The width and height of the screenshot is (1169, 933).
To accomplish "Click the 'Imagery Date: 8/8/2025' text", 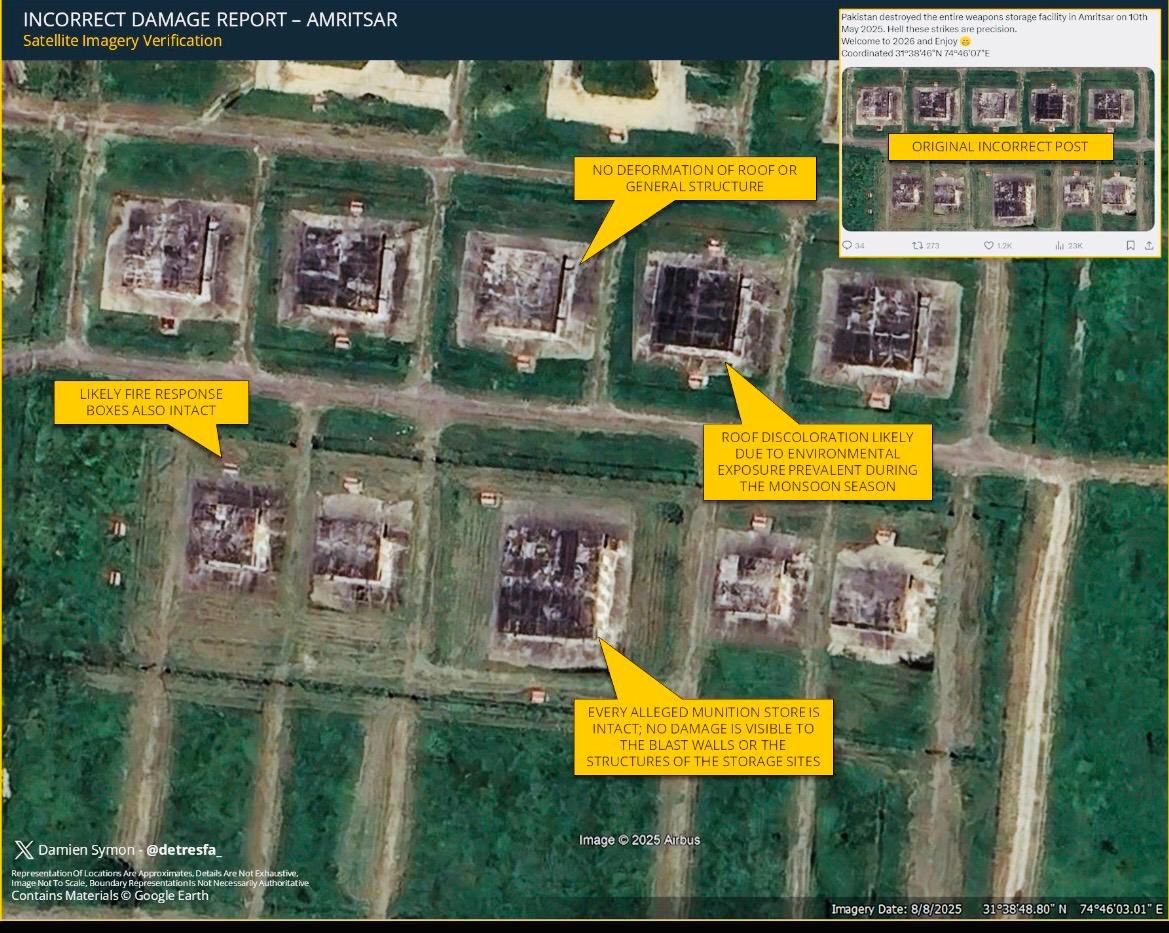I will pos(896,909).
